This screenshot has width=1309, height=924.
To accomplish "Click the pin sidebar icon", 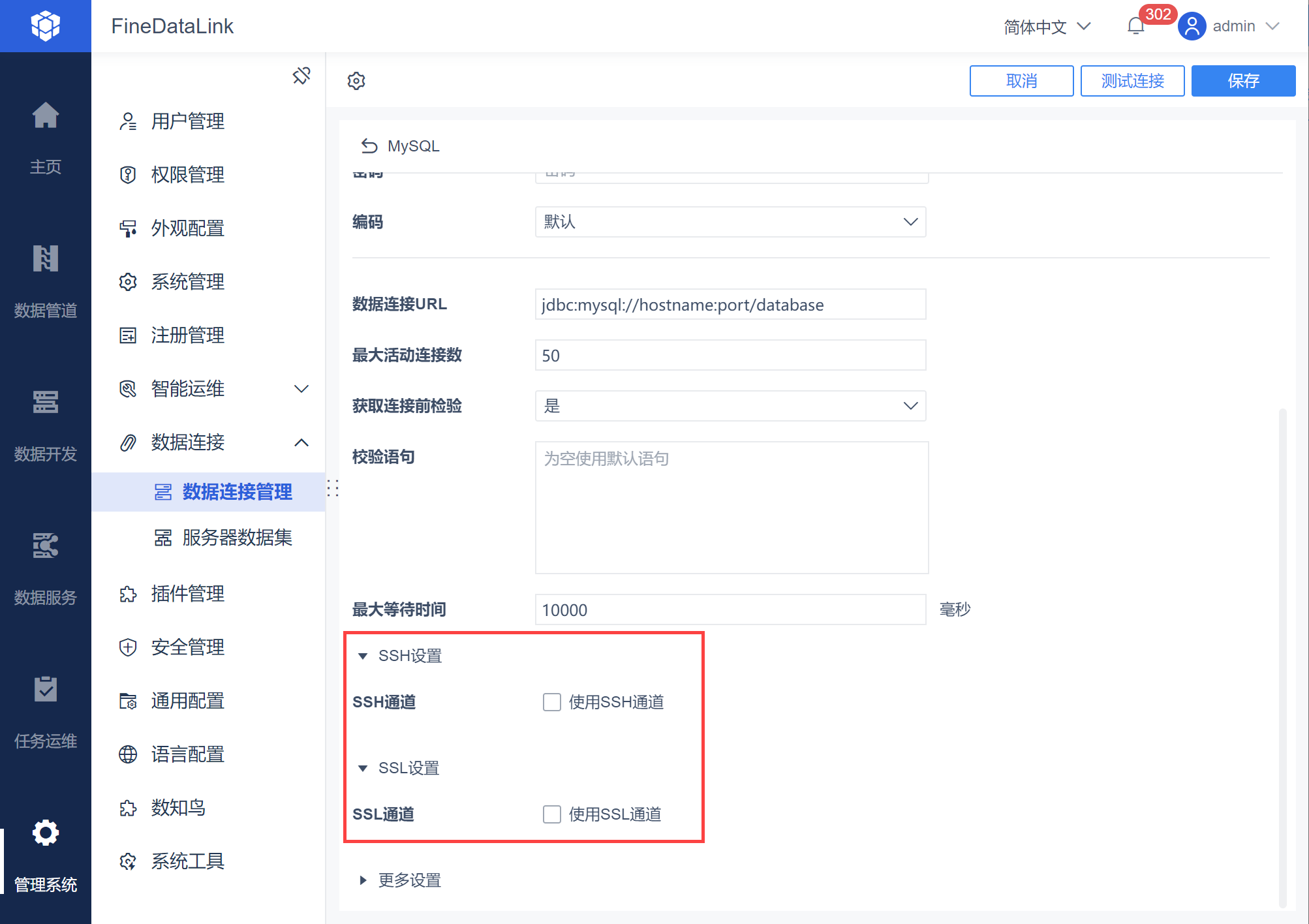I will point(301,76).
